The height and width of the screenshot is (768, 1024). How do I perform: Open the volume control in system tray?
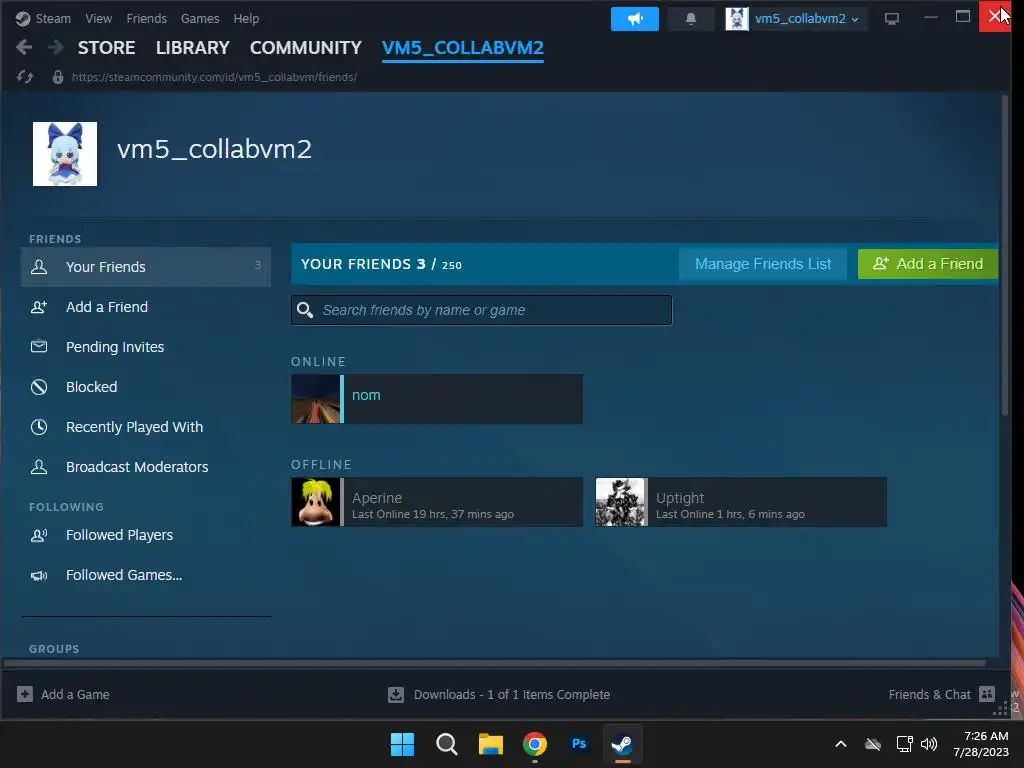[x=929, y=744]
